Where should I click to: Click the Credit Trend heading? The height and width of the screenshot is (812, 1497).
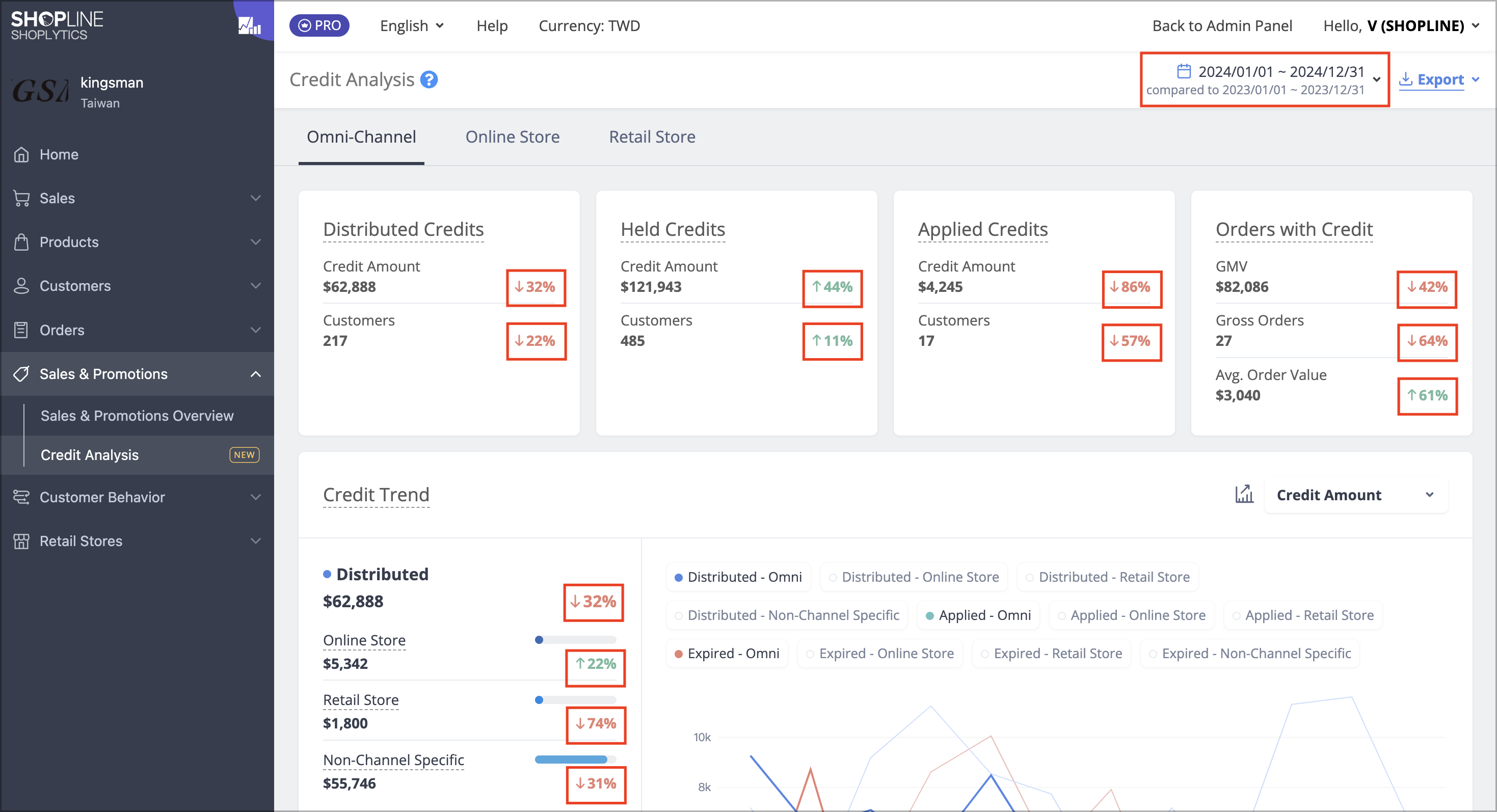(376, 494)
